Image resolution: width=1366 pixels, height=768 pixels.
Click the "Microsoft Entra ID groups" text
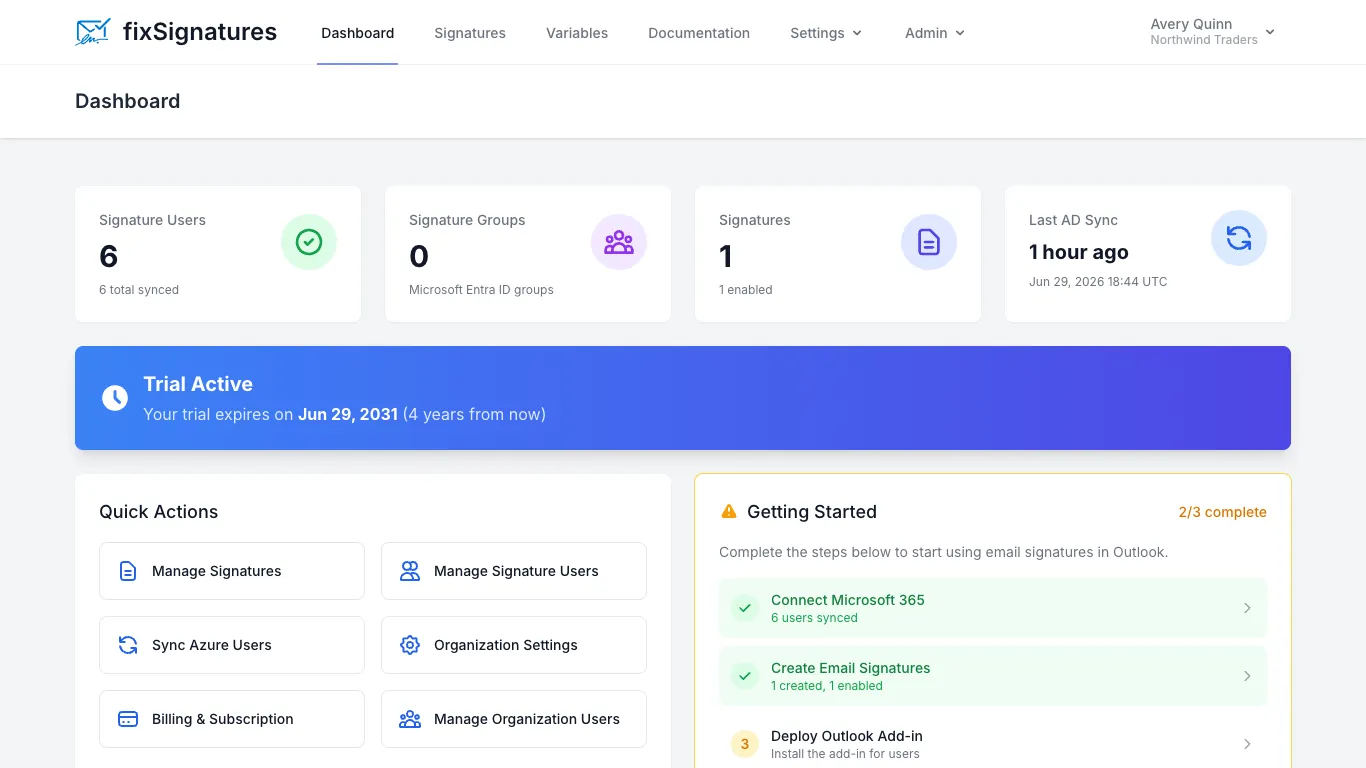point(481,290)
